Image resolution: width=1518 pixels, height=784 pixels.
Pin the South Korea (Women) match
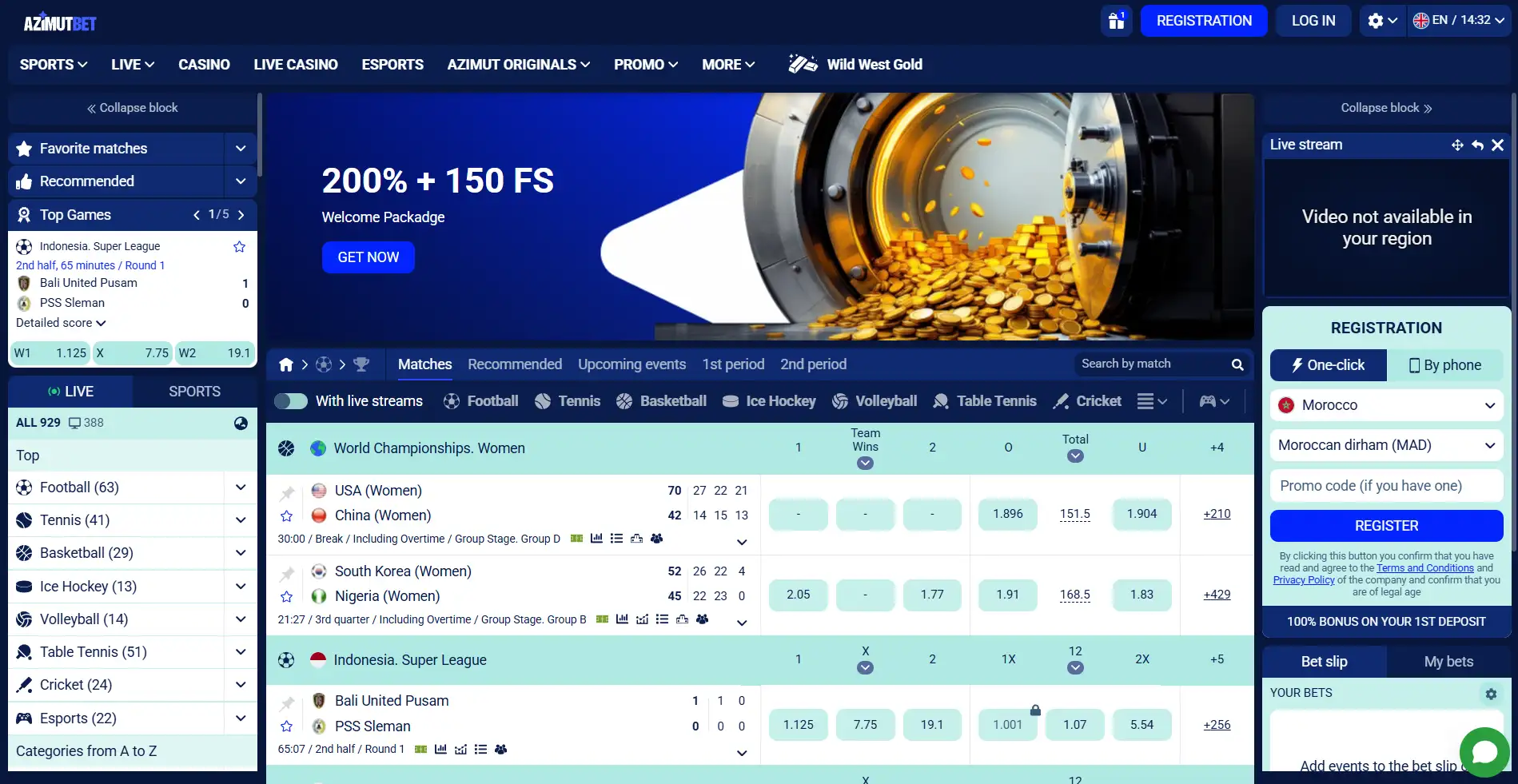(288, 573)
